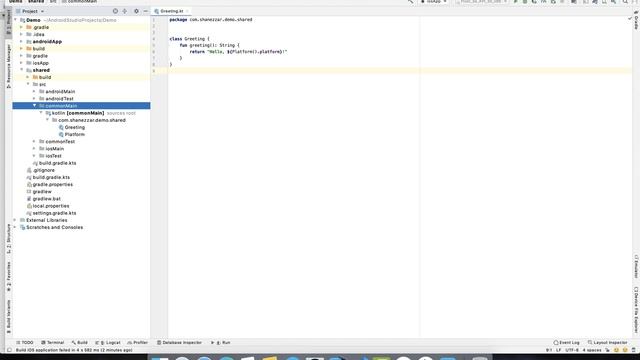Collapse the Demo root node
Image resolution: width=640 pixels, height=360 pixels.
coord(16,20)
